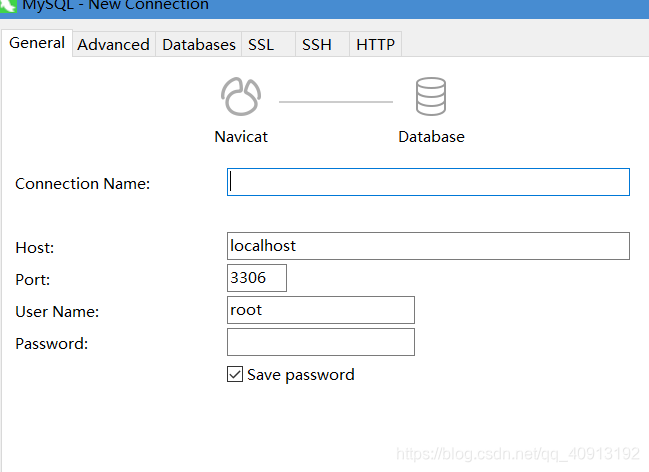
Task: Click the 'Database' caption text
Action: (431, 137)
